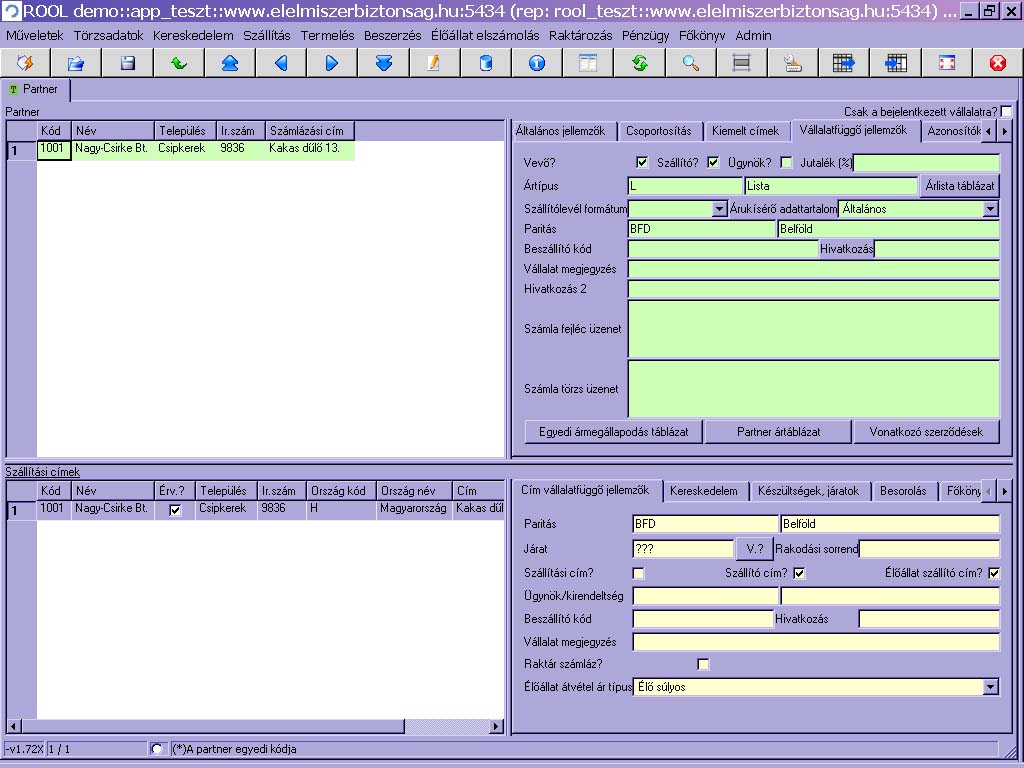Click the Árlista táblázat button
The width and height of the screenshot is (1024, 768).
[959, 186]
